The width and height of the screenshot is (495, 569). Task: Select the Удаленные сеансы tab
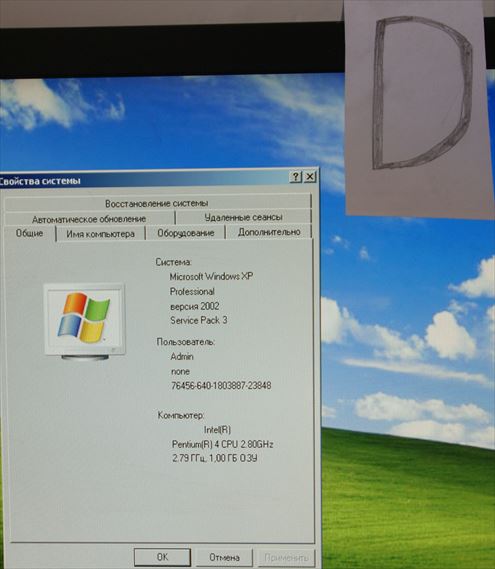243,217
